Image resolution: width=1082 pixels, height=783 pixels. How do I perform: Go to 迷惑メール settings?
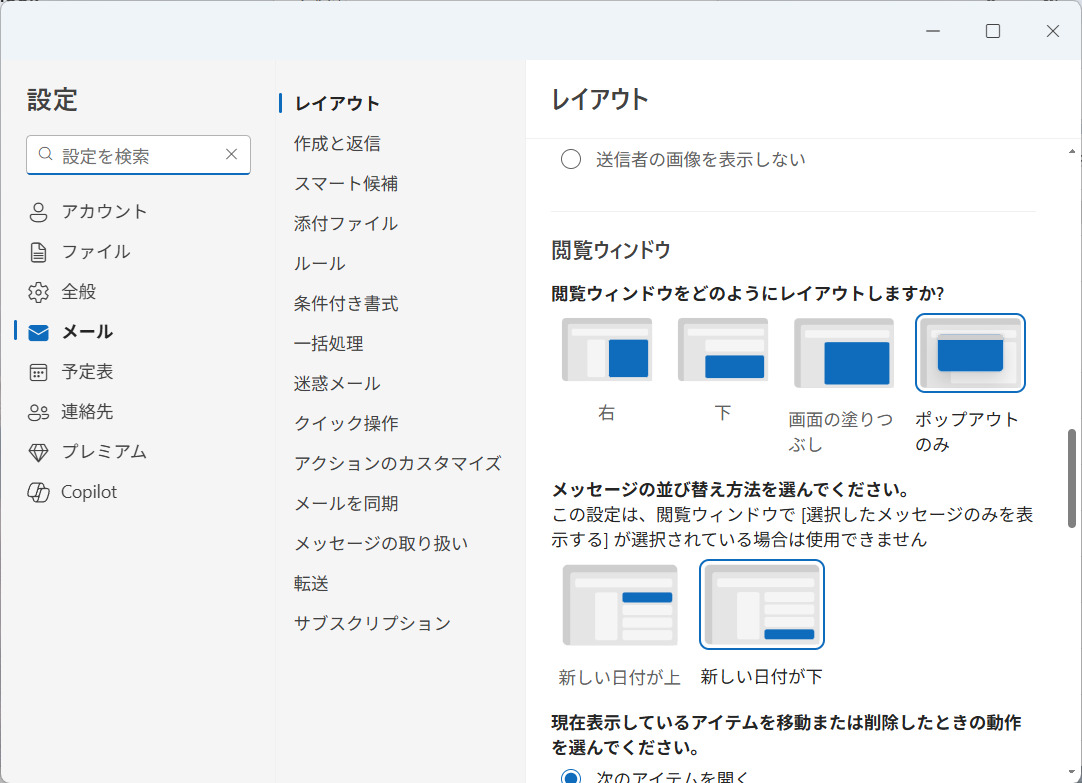point(337,383)
